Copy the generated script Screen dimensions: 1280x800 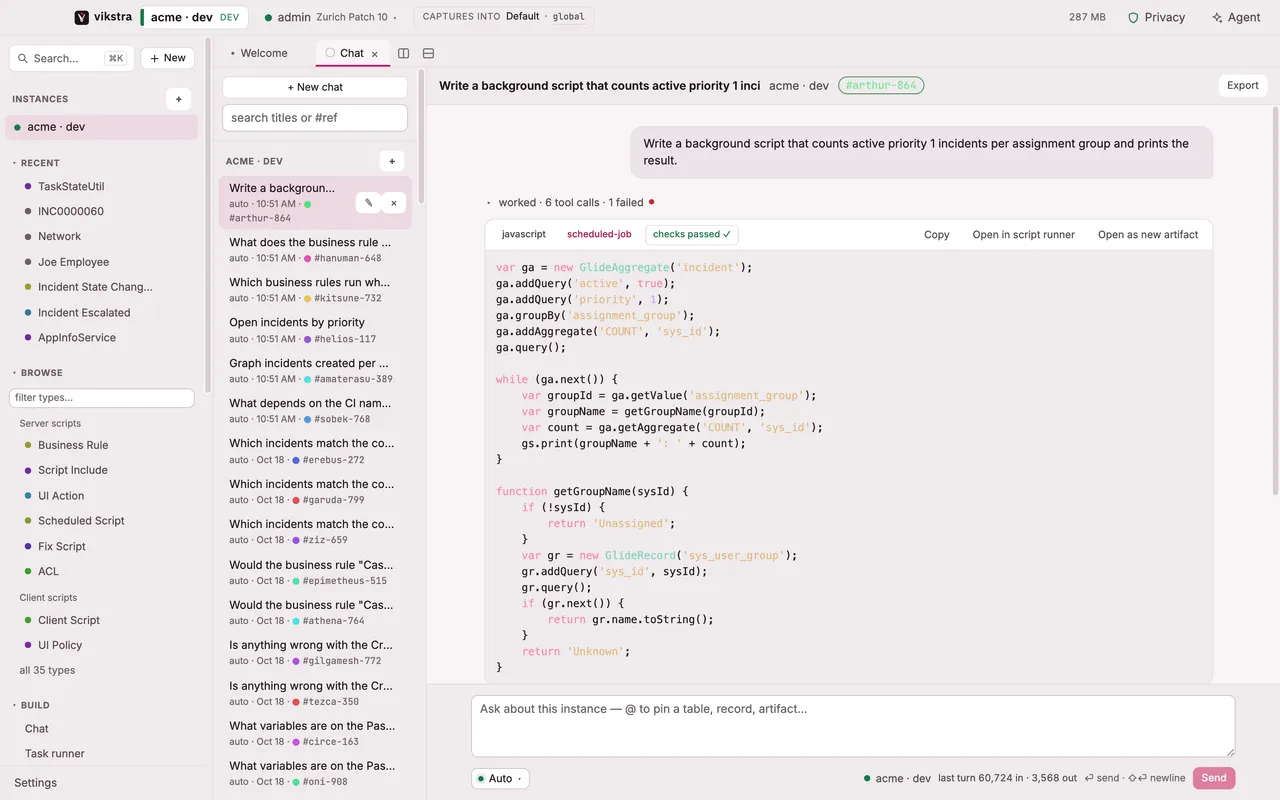tap(937, 234)
